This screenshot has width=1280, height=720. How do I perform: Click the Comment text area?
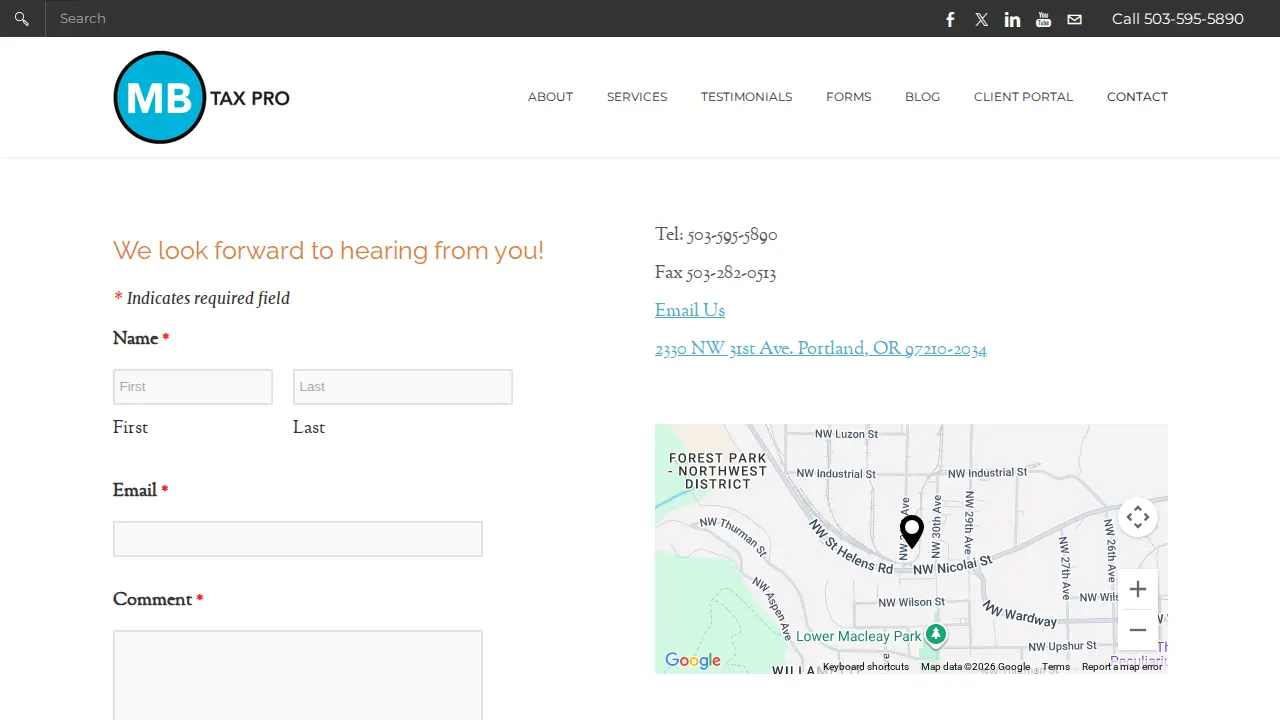tap(298, 675)
